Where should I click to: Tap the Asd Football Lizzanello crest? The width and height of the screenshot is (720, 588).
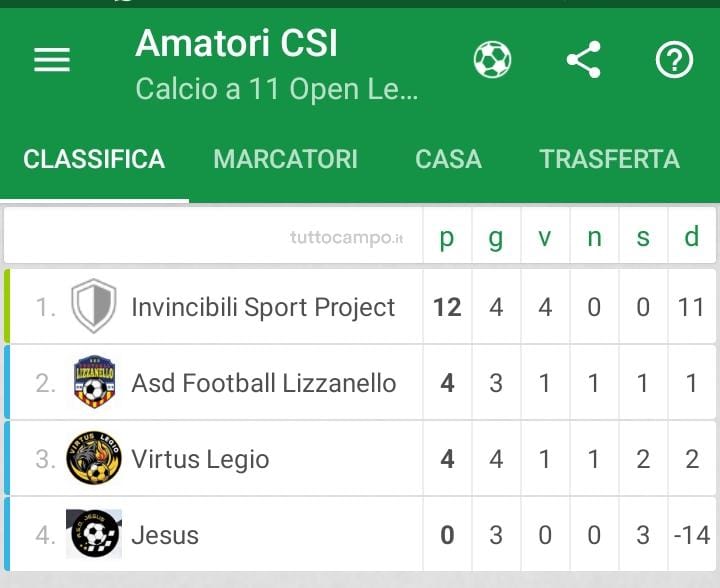[94, 382]
